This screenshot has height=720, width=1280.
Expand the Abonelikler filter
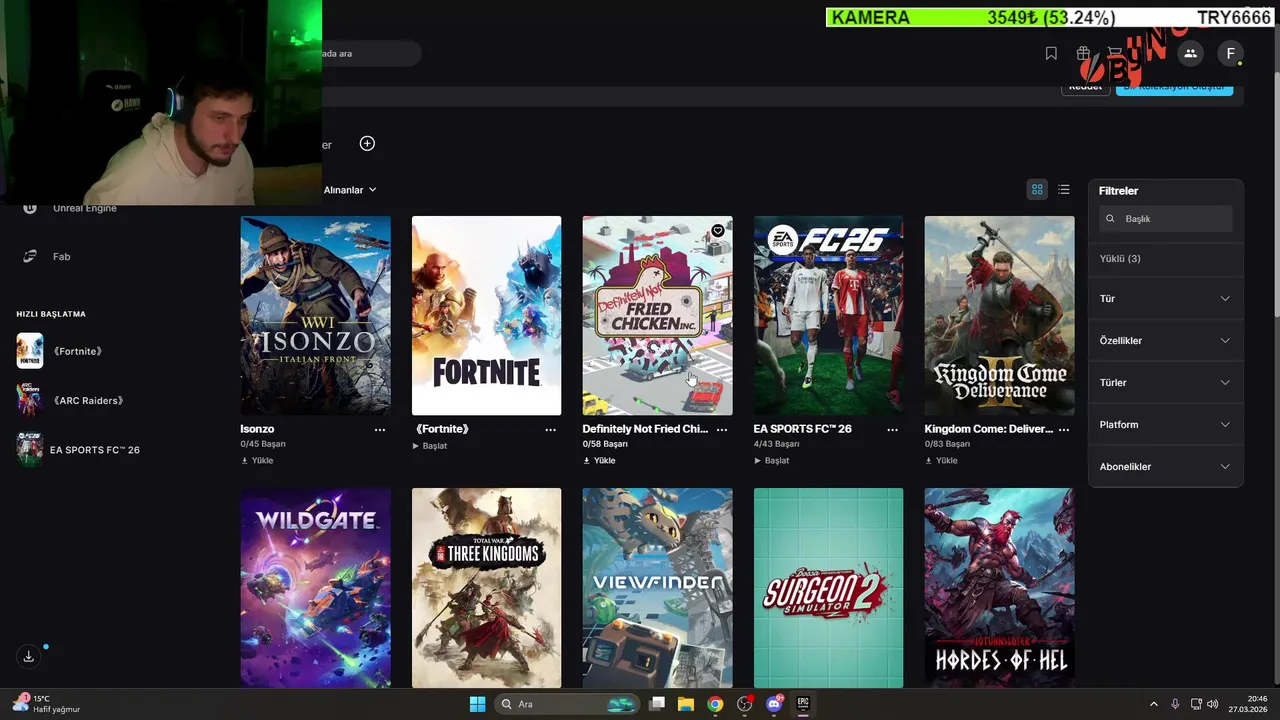[1165, 467]
